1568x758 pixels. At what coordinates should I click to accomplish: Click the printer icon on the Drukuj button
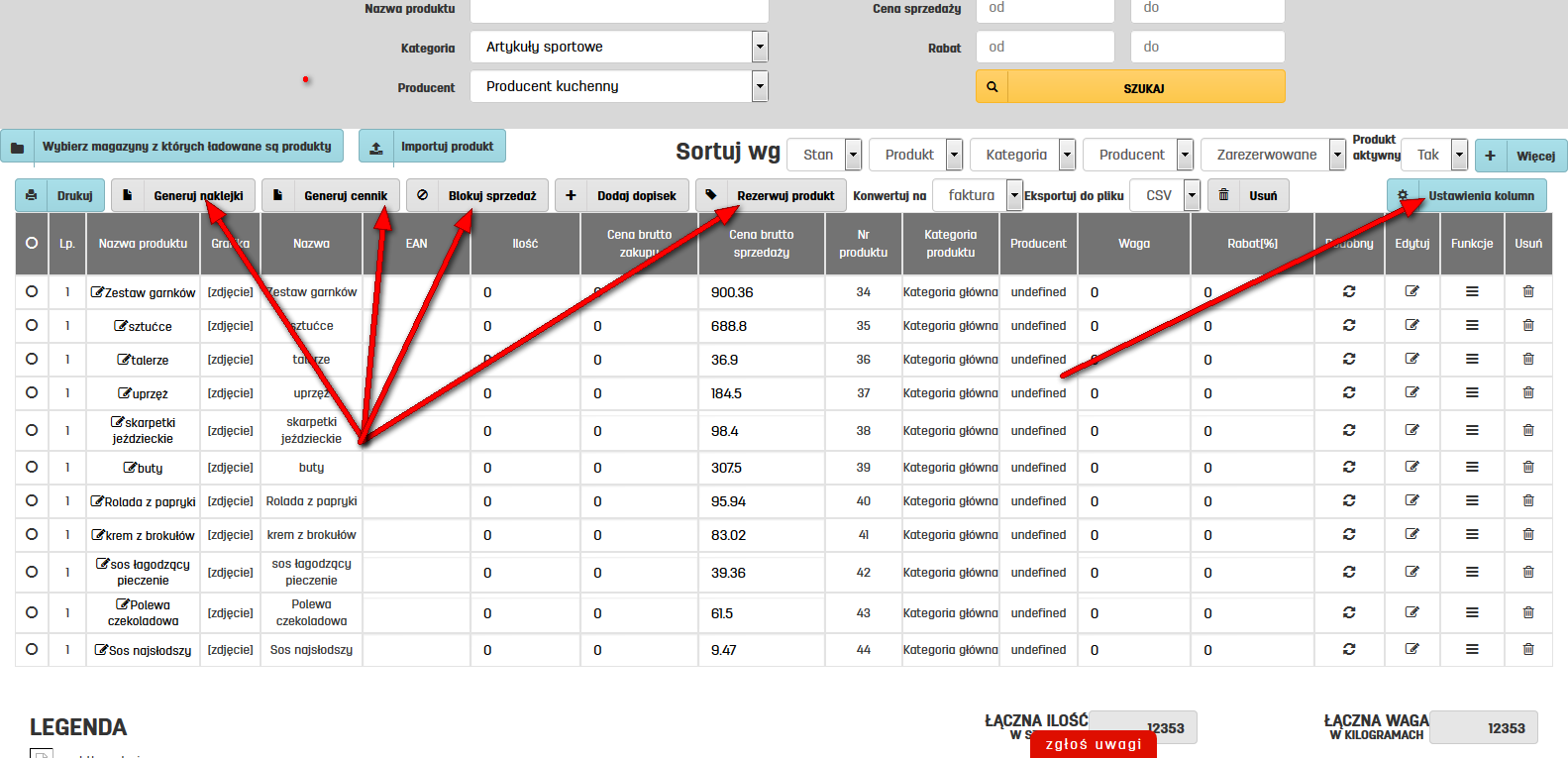(32, 195)
